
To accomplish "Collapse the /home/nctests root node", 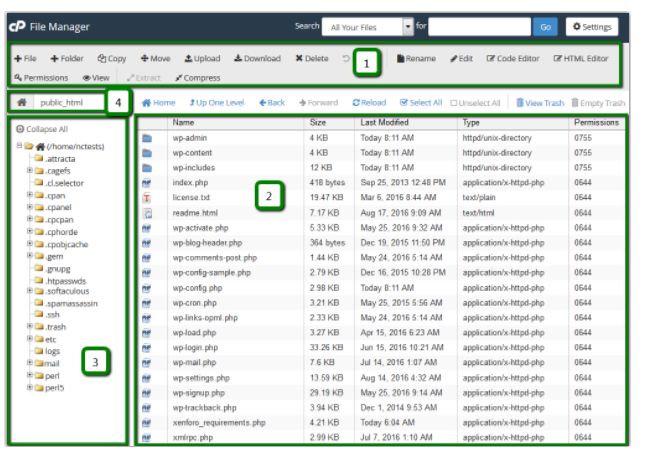I will (19, 145).
